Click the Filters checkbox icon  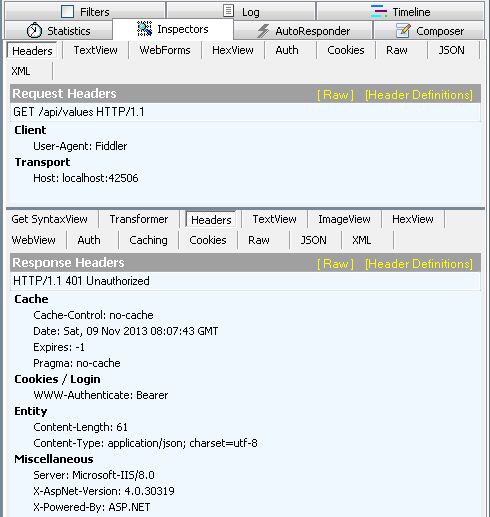pyautogui.click(x=68, y=12)
